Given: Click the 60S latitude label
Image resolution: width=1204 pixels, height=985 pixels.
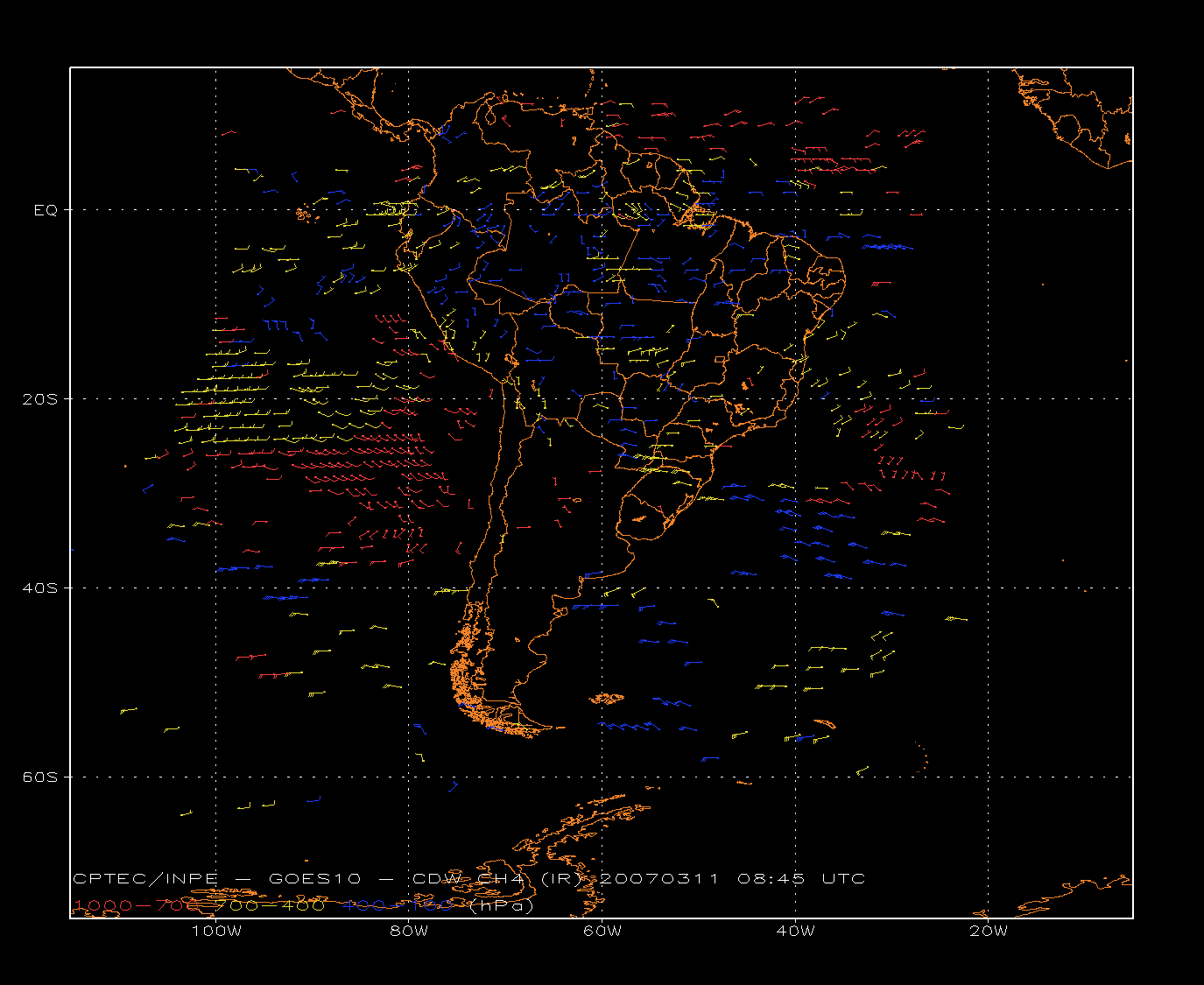Looking at the screenshot, I should (39, 777).
